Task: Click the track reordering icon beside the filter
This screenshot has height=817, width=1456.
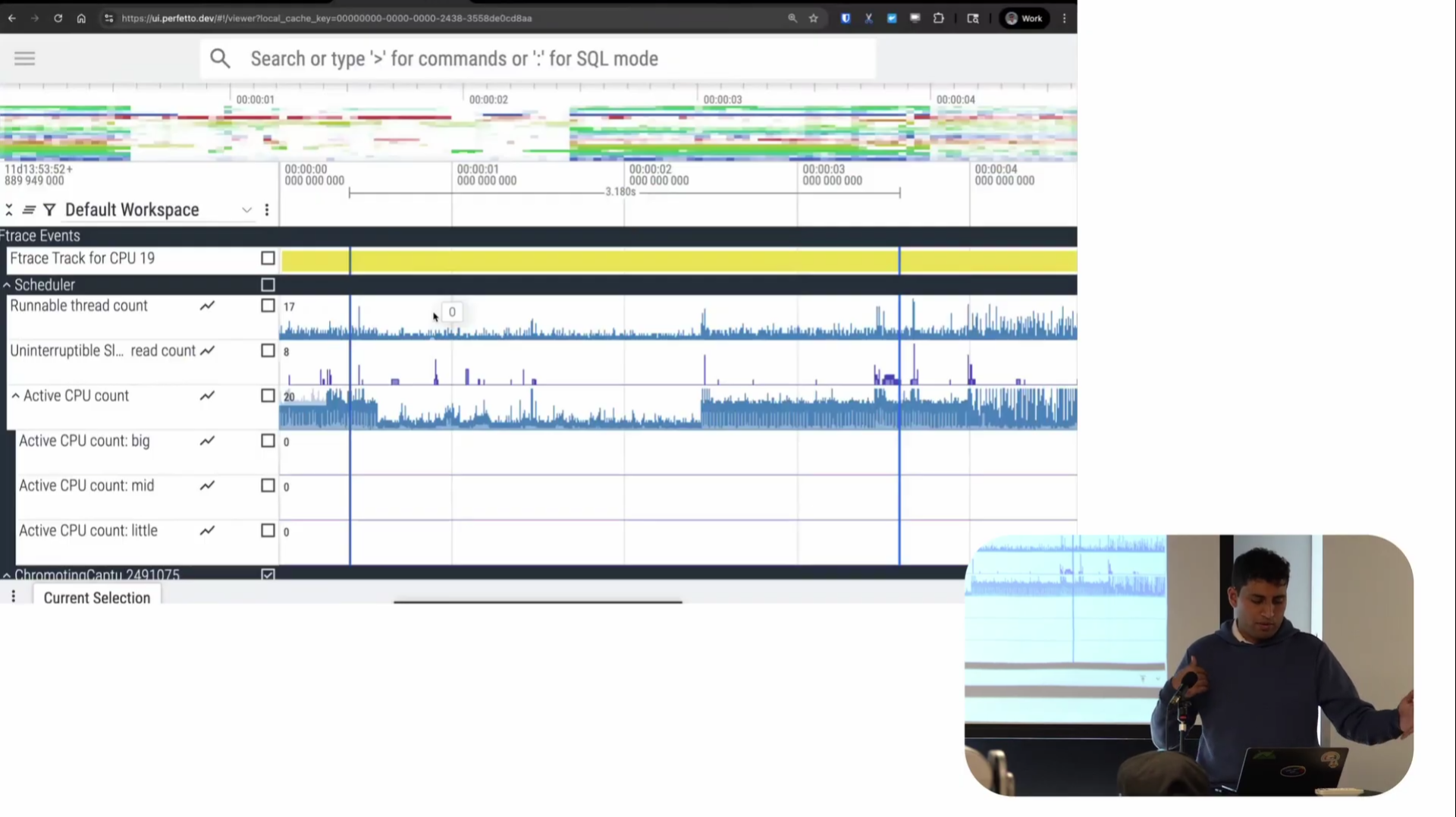Action: tap(28, 209)
